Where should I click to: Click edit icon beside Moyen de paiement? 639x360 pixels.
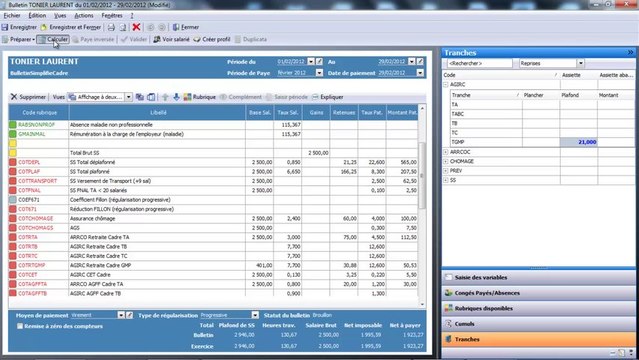click(130, 315)
